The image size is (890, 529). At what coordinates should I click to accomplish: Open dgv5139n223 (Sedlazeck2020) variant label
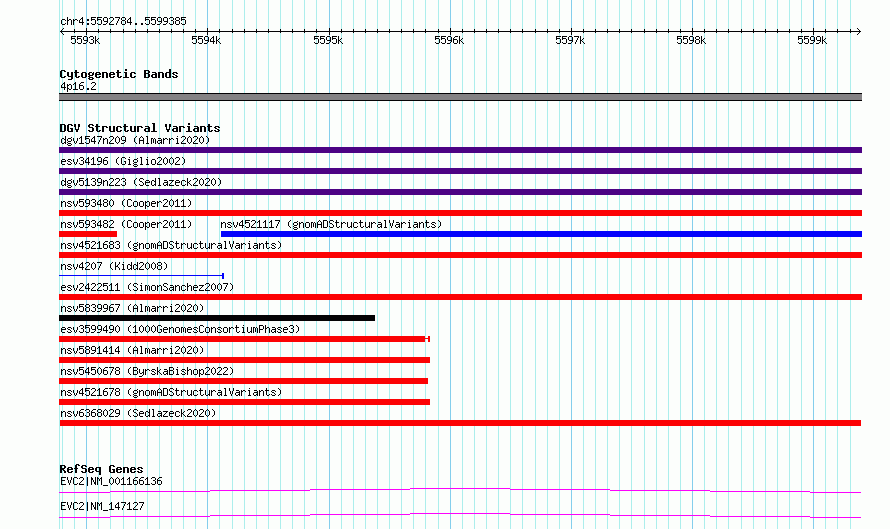141,182
